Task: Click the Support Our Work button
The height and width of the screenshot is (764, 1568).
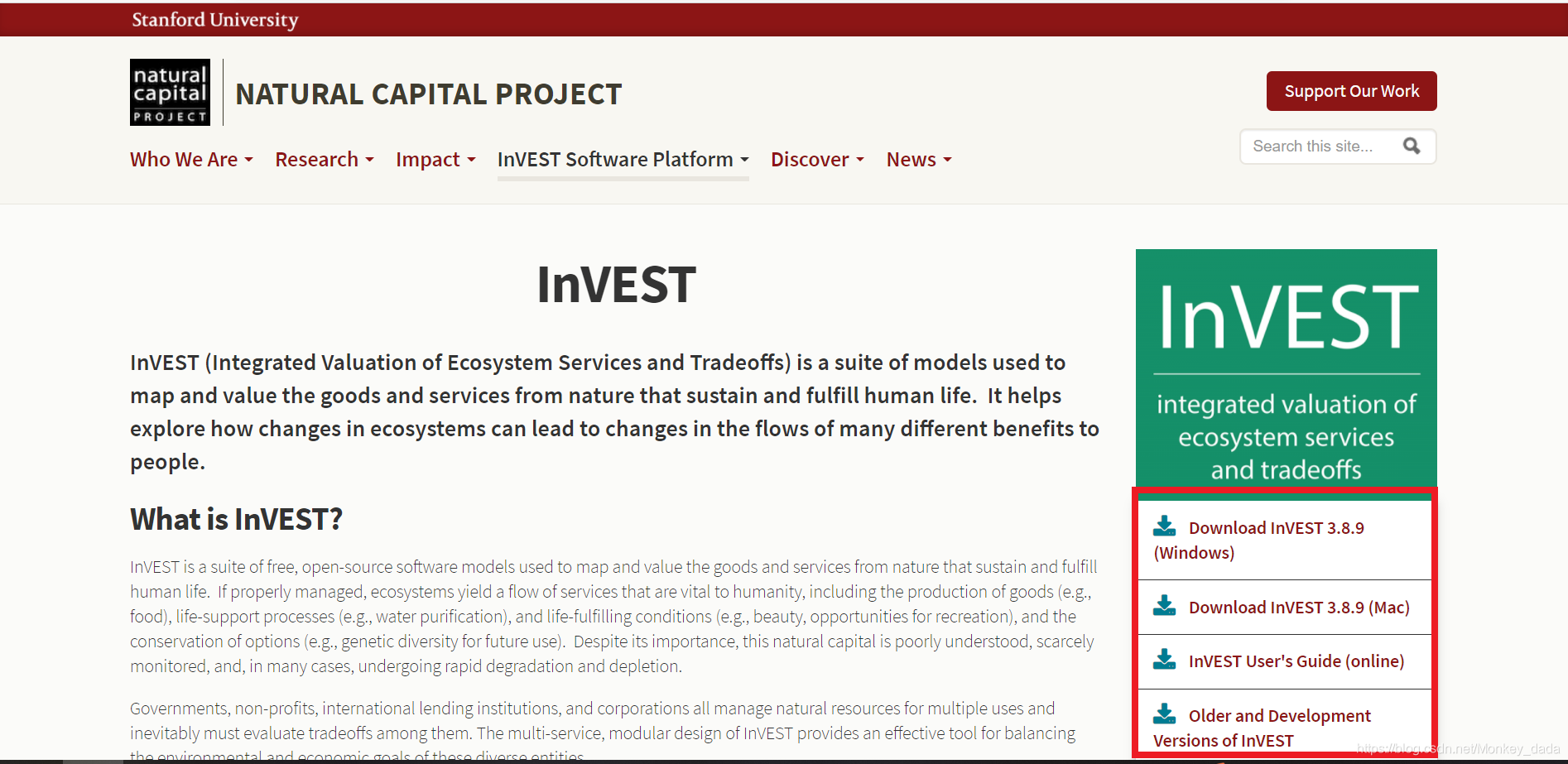Action: [1351, 91]
